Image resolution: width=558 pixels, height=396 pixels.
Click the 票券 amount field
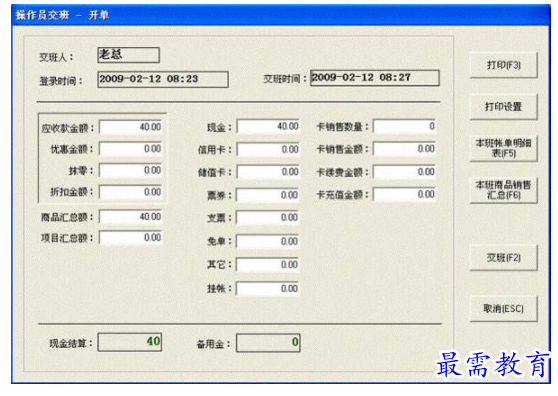268,195
